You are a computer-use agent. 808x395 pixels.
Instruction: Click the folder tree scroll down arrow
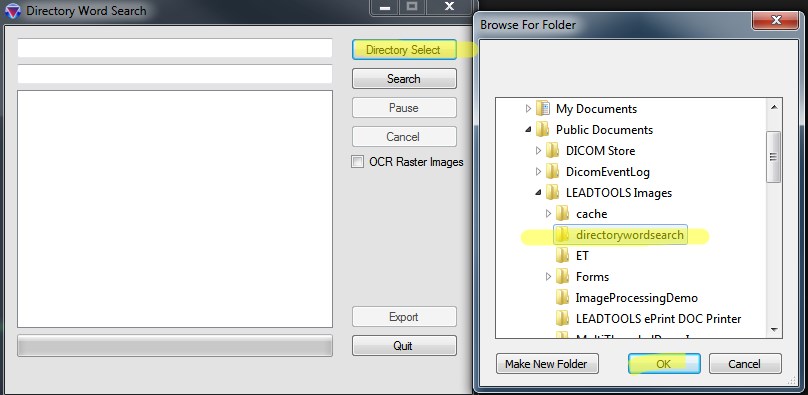773,330
